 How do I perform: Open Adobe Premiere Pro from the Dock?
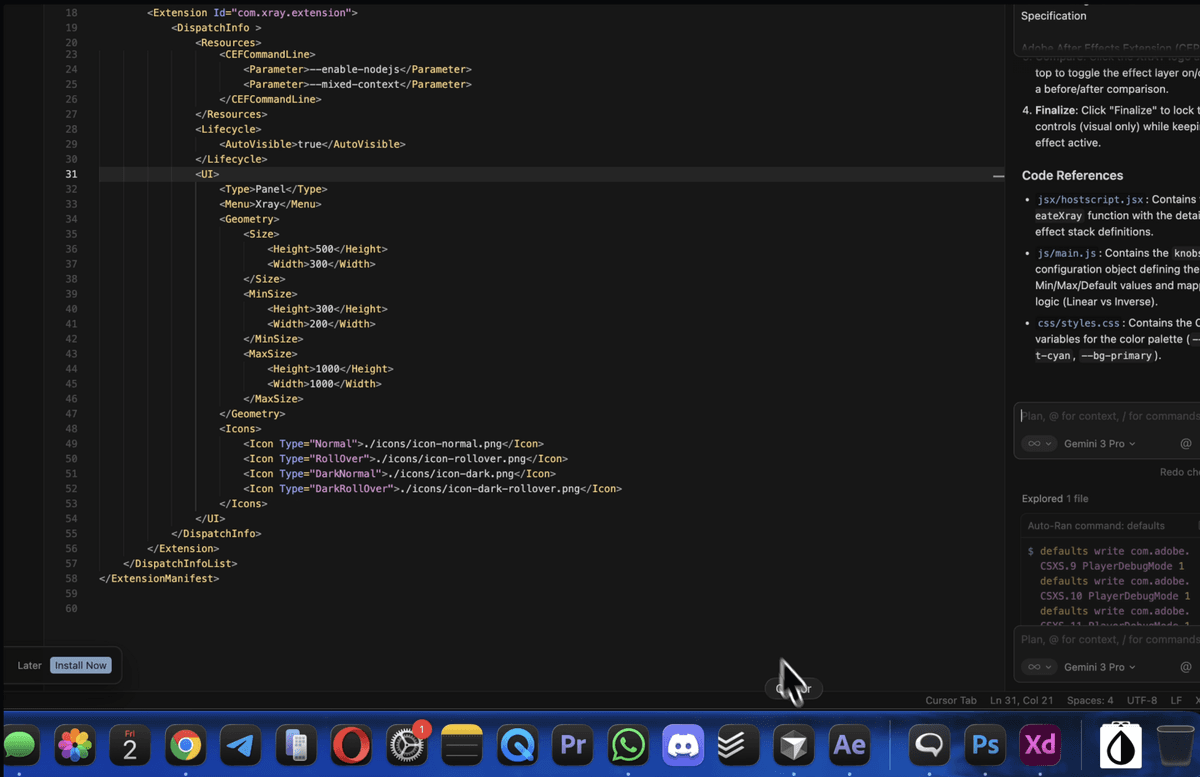click(x=573, y=745)
